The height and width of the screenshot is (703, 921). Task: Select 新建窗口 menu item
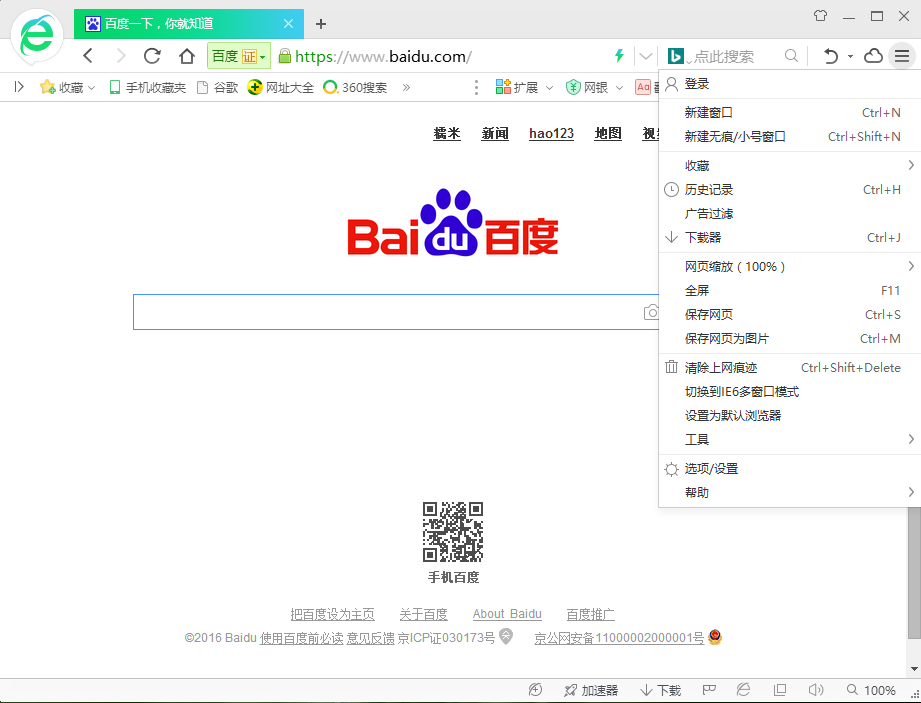click(790, 112)
